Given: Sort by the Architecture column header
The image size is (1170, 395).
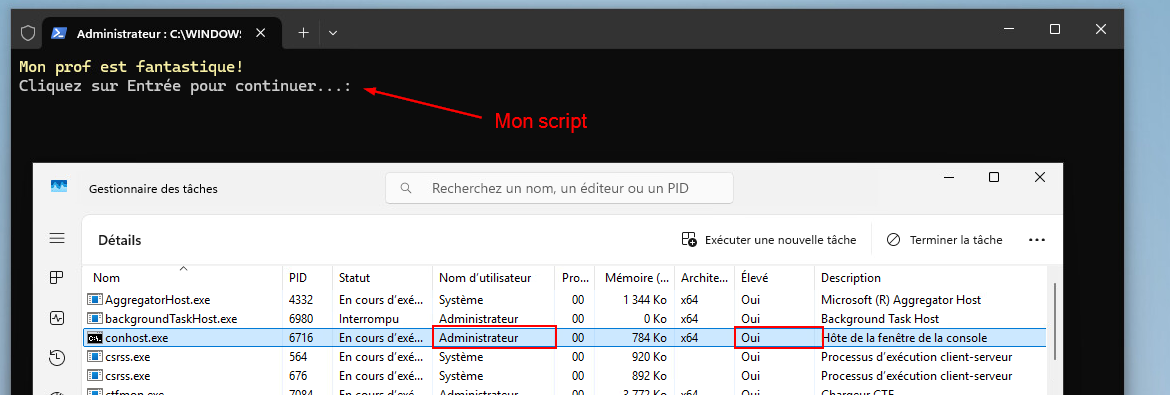Looking at the screenshot, I should tap(704, 278).
